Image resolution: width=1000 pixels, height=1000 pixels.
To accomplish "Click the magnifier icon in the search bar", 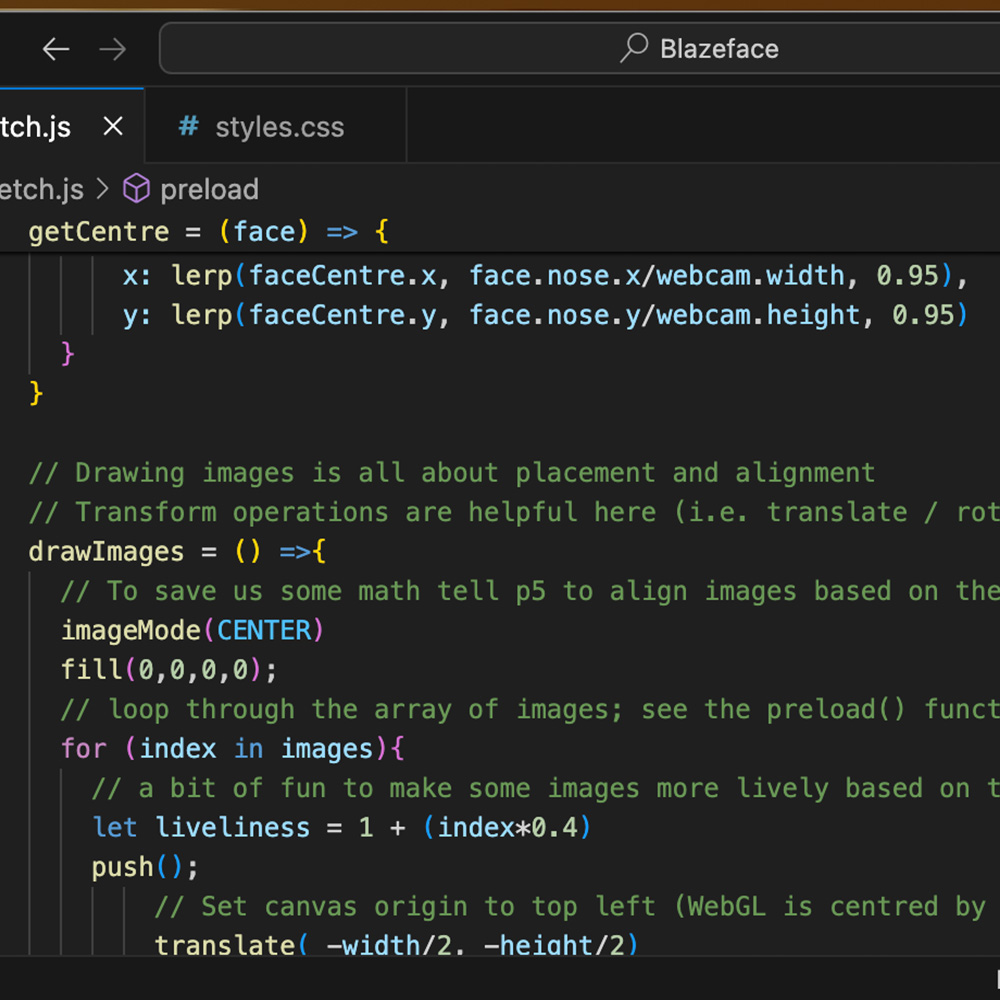I will point(634,48).
